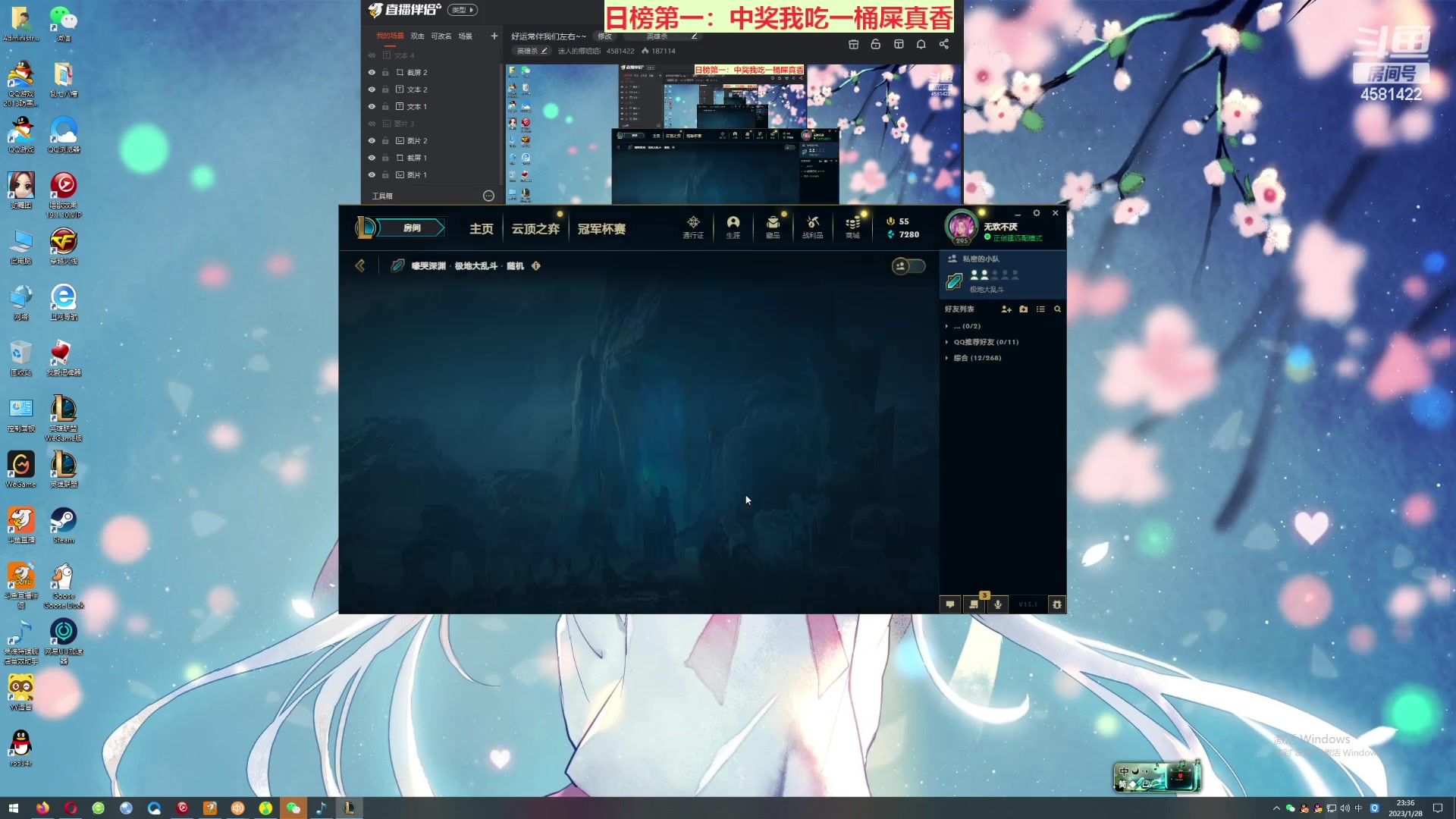This screenshot has width=1456, height=819.
Task: Open the 战利品 loot icon
Action: (x=813, y=227)
